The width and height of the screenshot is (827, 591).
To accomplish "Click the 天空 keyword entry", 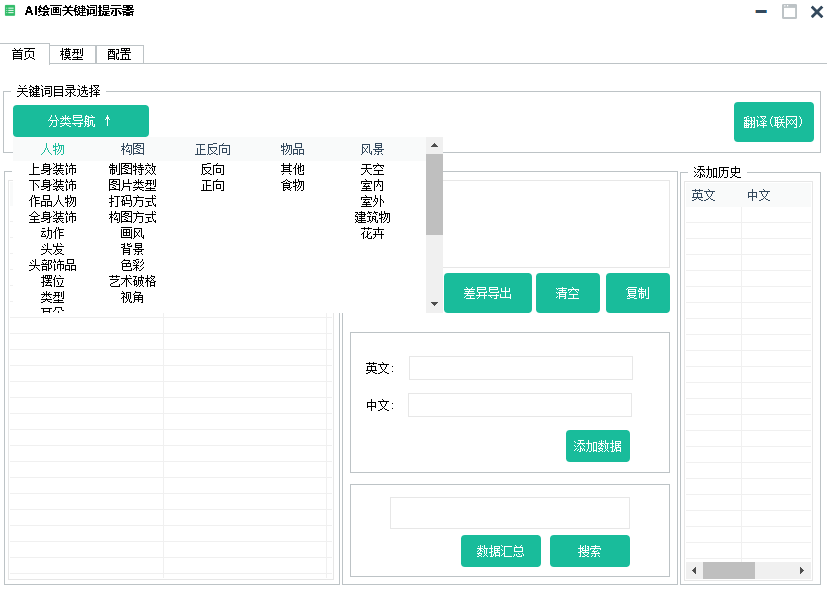I will click(371, 169).
